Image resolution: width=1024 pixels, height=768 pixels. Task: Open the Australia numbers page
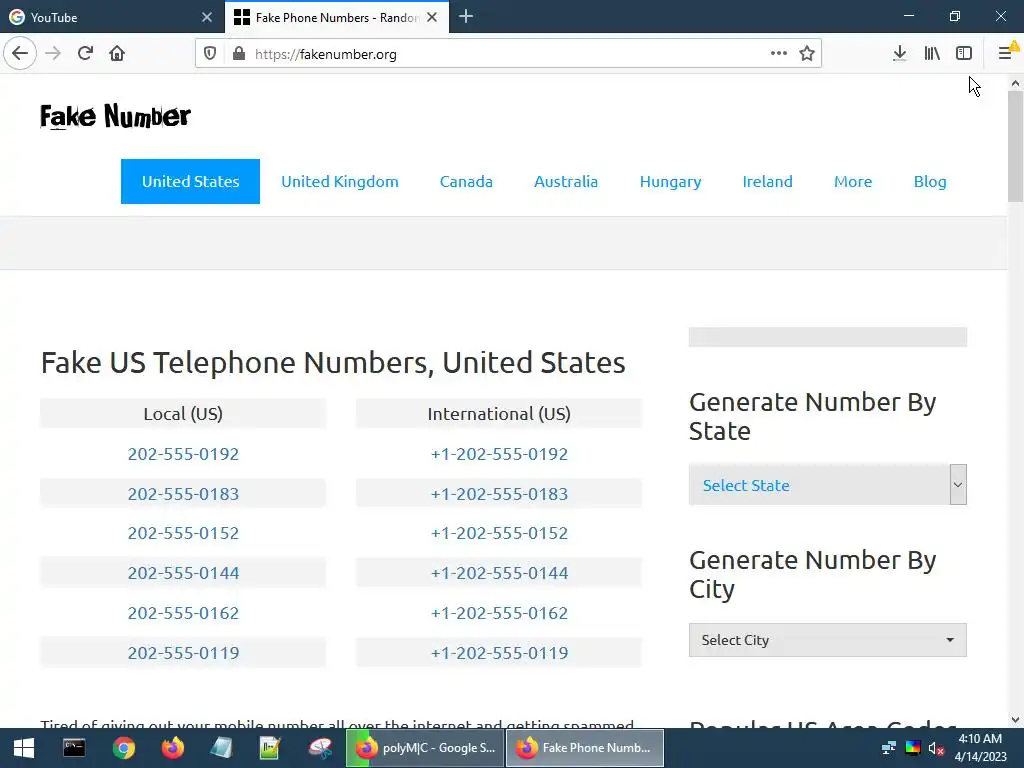[x=566, y=182]
